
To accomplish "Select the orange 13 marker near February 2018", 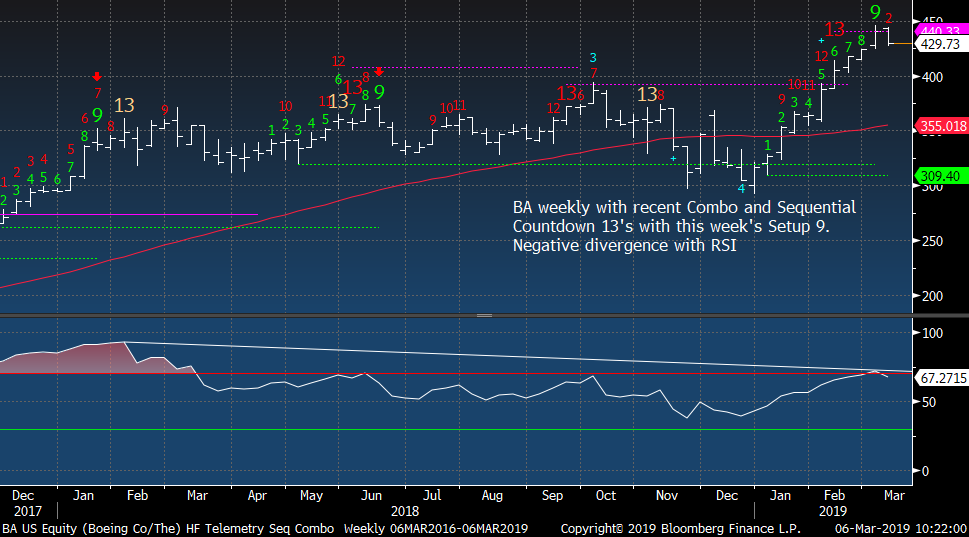I will (x=124, y=106).
